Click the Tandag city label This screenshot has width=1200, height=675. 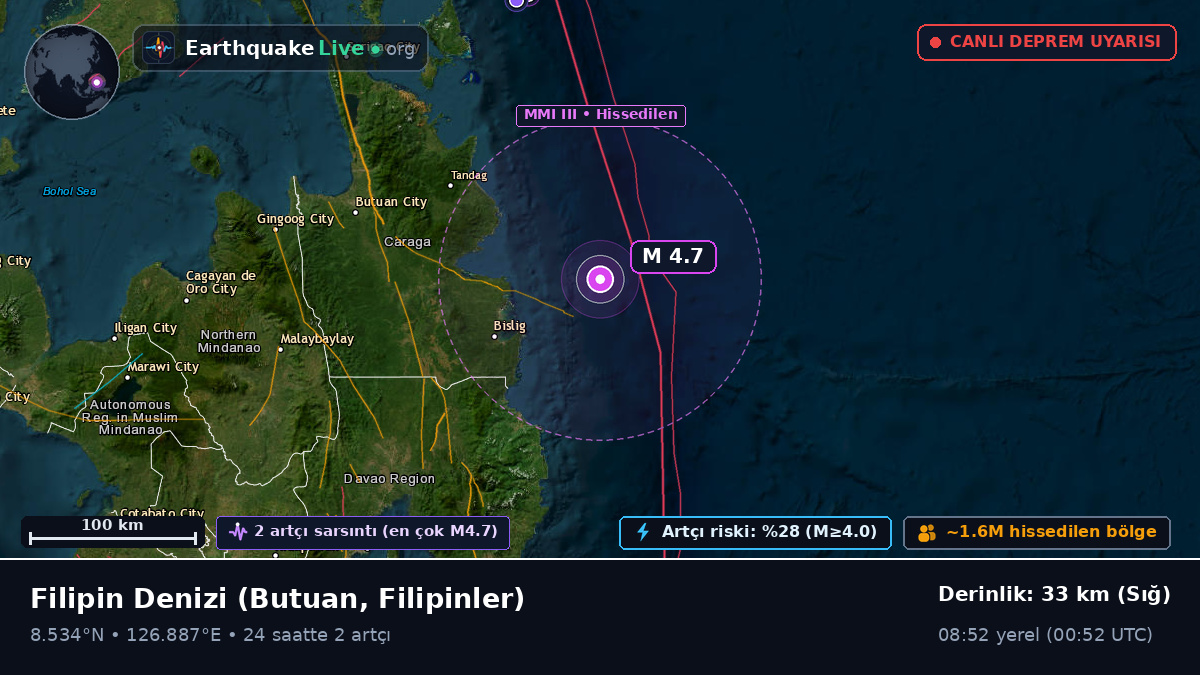pyautogui.click(x=468, y=176)
